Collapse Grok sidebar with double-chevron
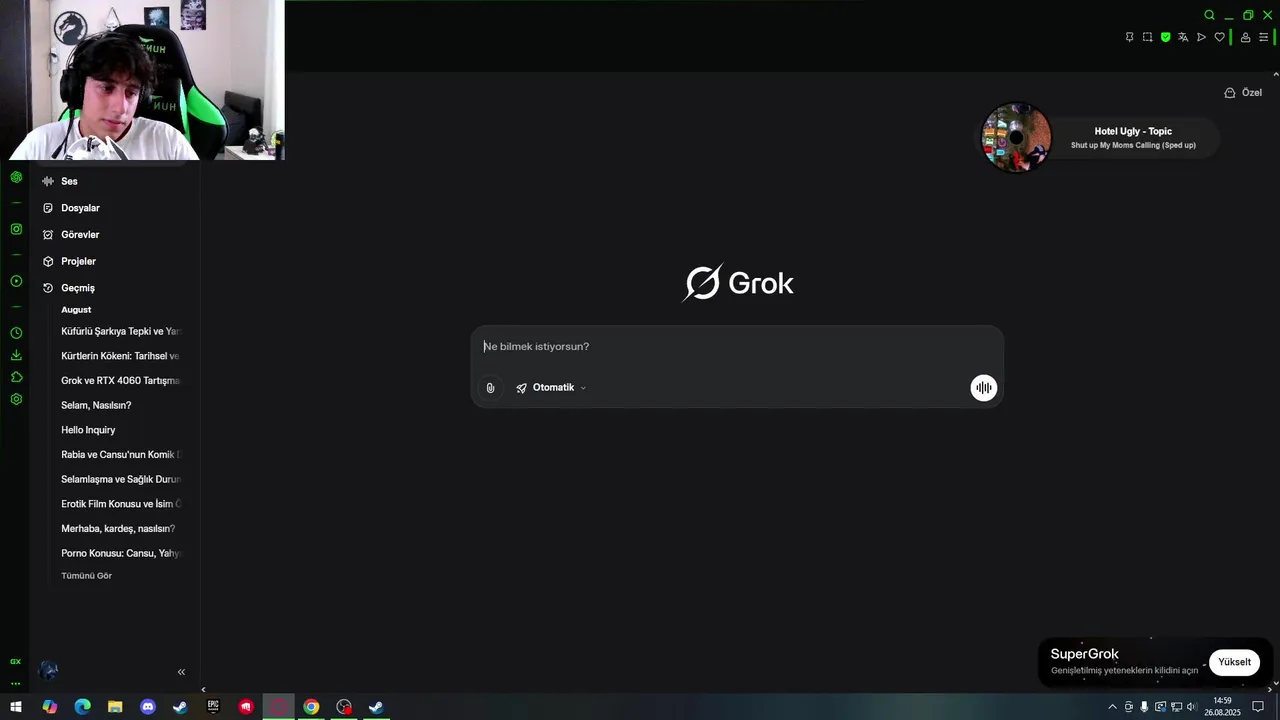This screenshot has height=720, width=1280. (x=181, y=672)
